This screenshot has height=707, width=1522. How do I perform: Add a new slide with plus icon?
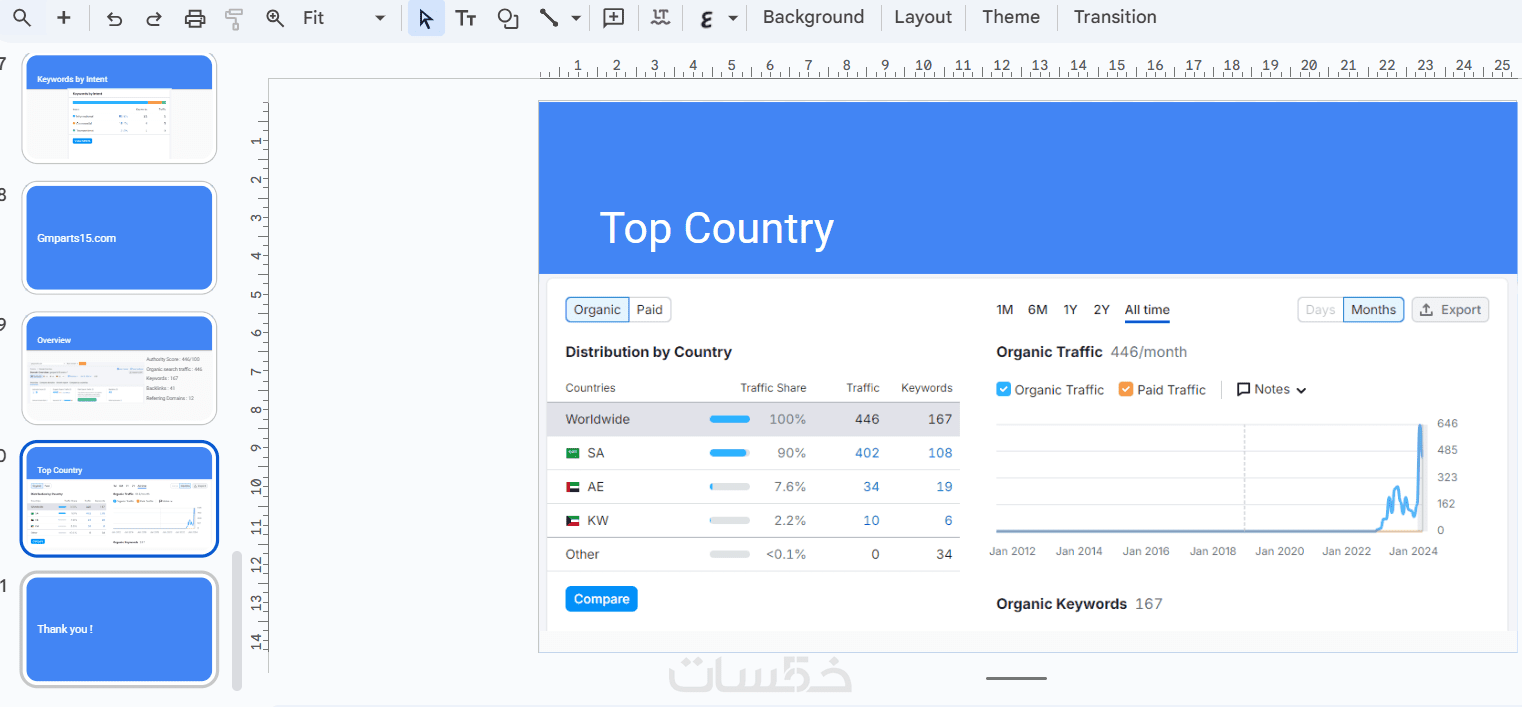click(x=64, y=18)
